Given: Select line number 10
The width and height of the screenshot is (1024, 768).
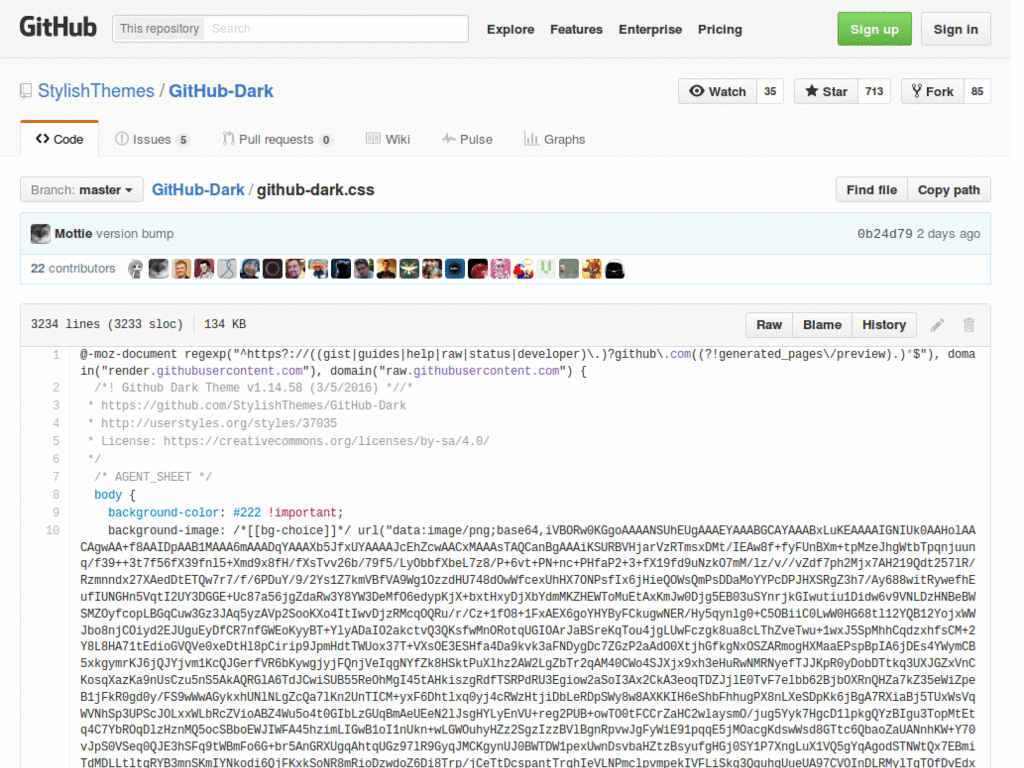Looking at the screenshot, I should (x=53, y=530).
